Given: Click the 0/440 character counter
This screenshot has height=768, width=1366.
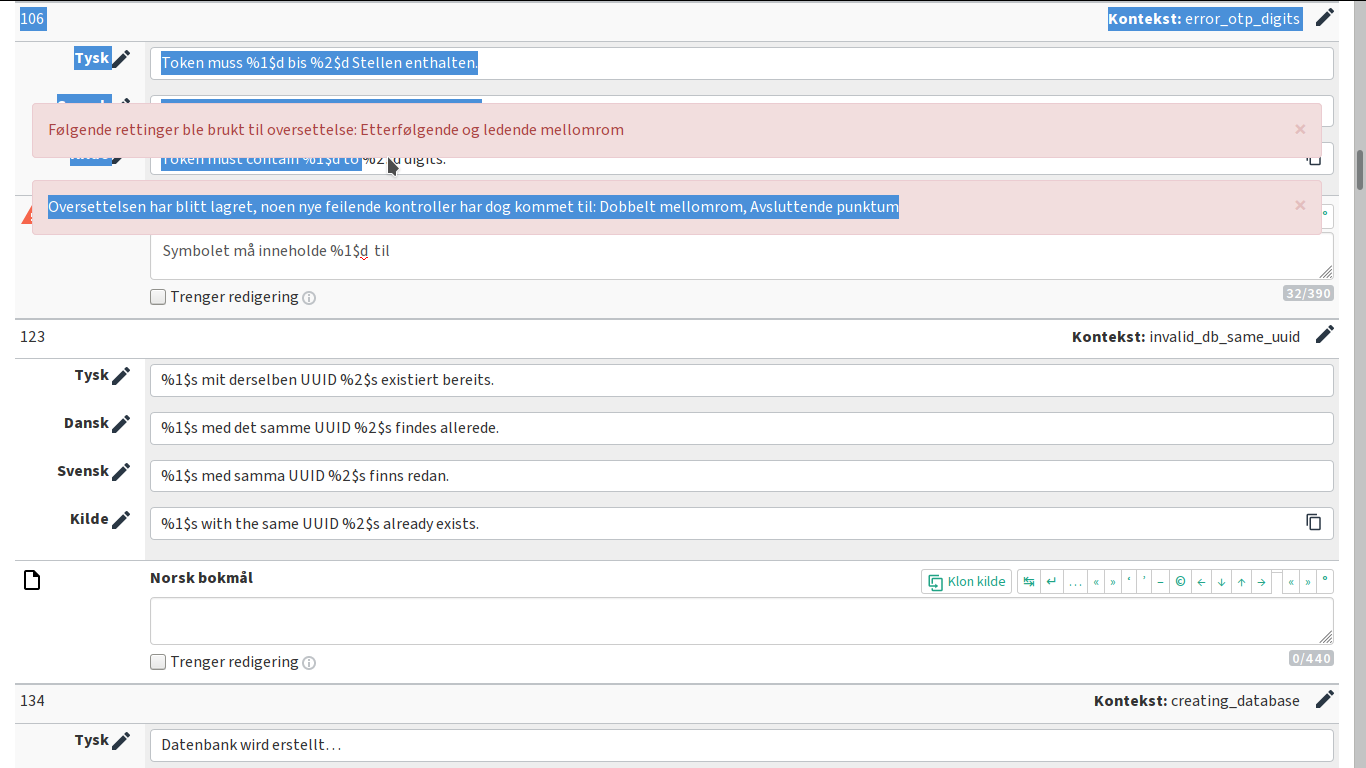Looking at the screenshot, I should 1311,658.
